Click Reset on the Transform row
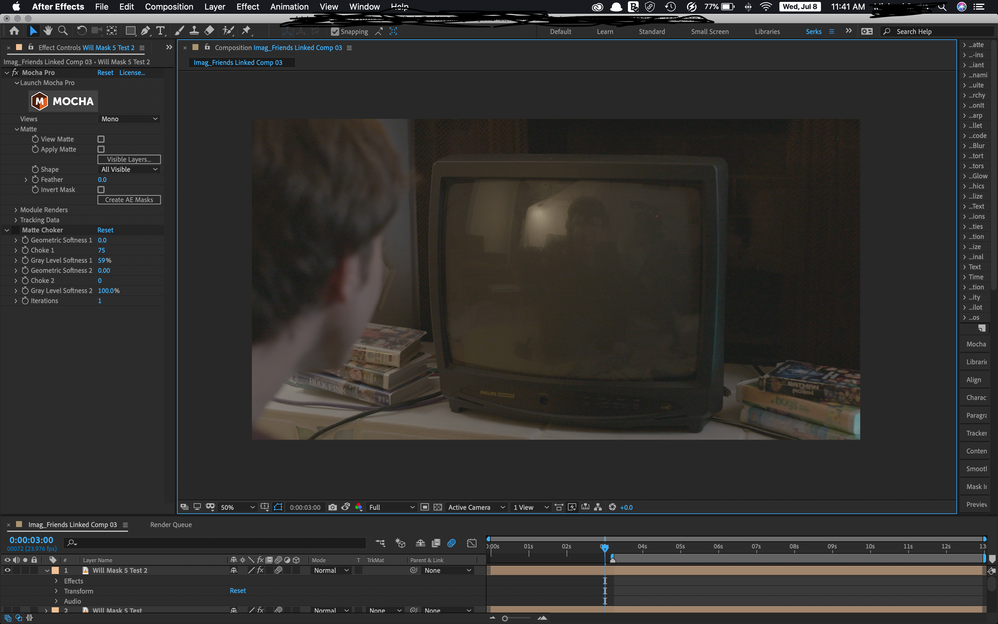The width and height of the screenshot is (998, 624). [237, 591]
